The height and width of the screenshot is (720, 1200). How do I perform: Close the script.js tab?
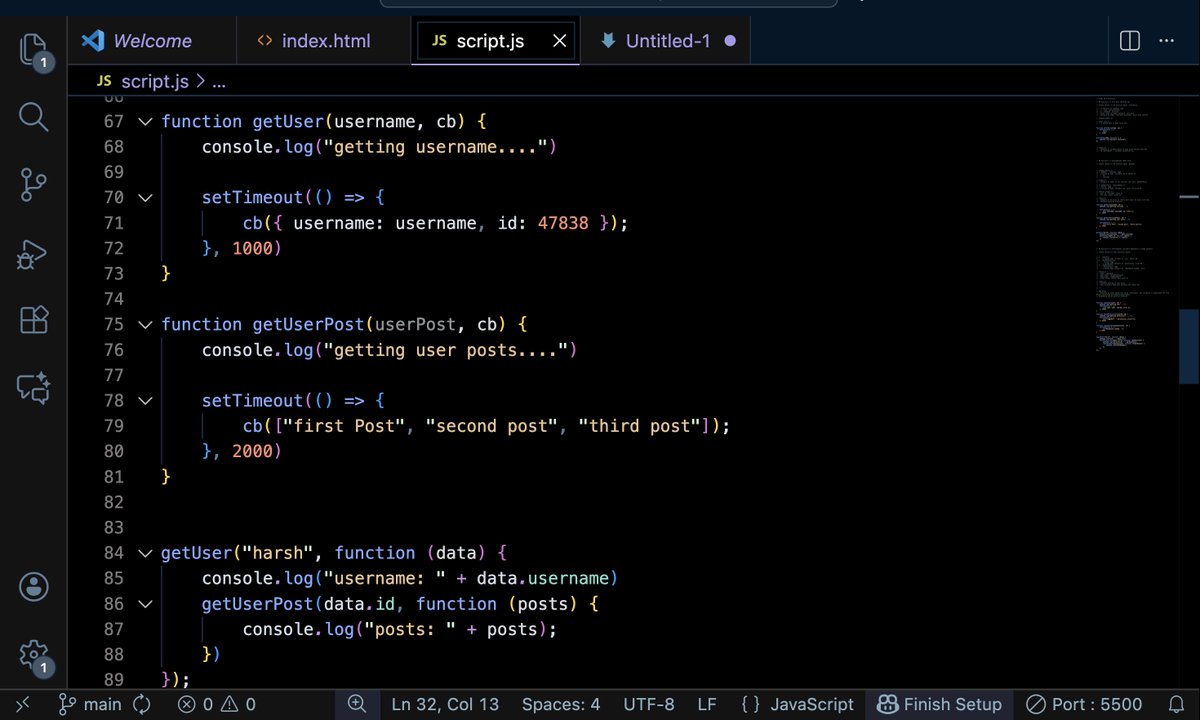click(560, 41)
